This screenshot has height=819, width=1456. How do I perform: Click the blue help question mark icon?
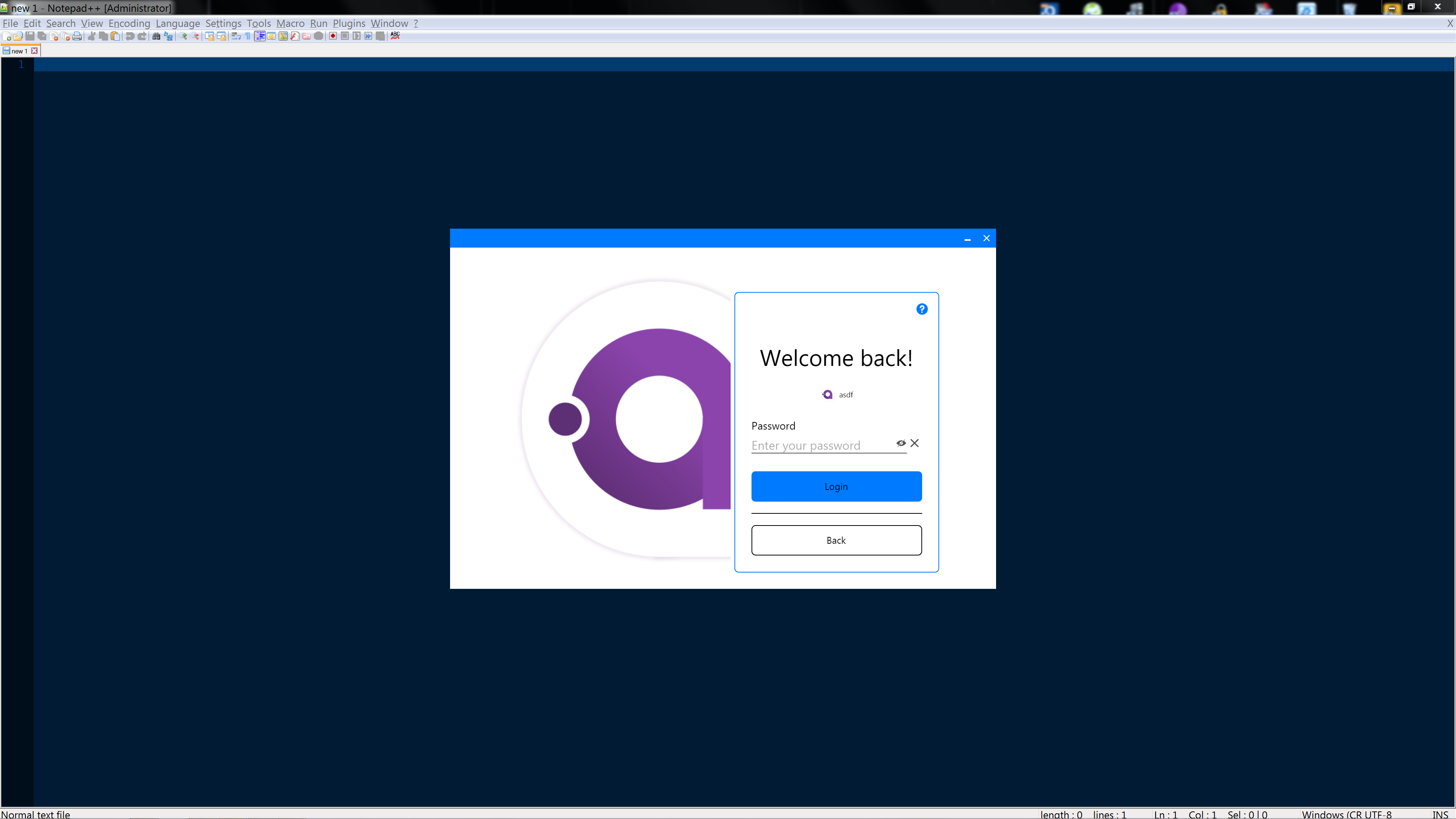coord(921,309)
